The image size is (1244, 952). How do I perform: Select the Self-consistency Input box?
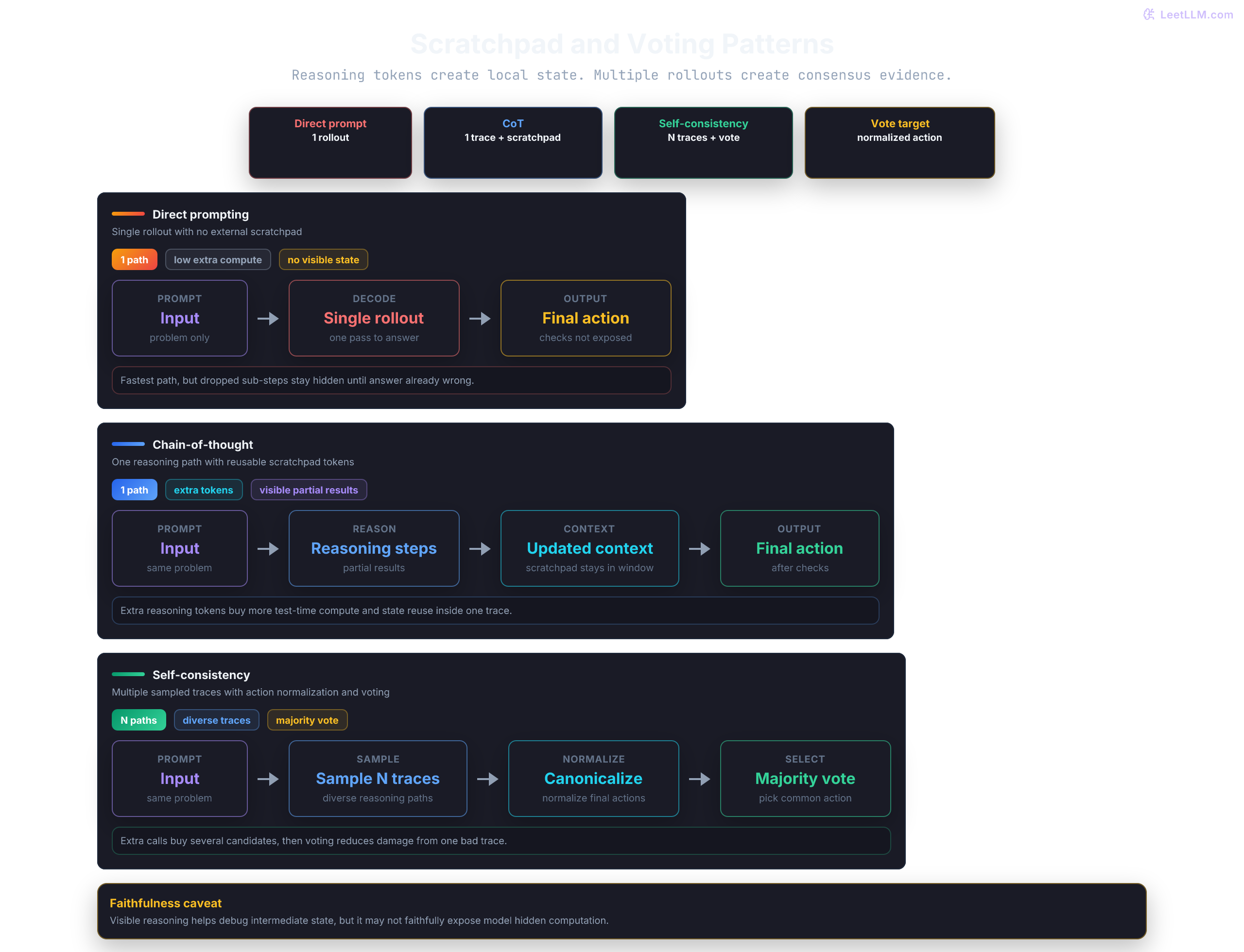click(x=180, y=778)
